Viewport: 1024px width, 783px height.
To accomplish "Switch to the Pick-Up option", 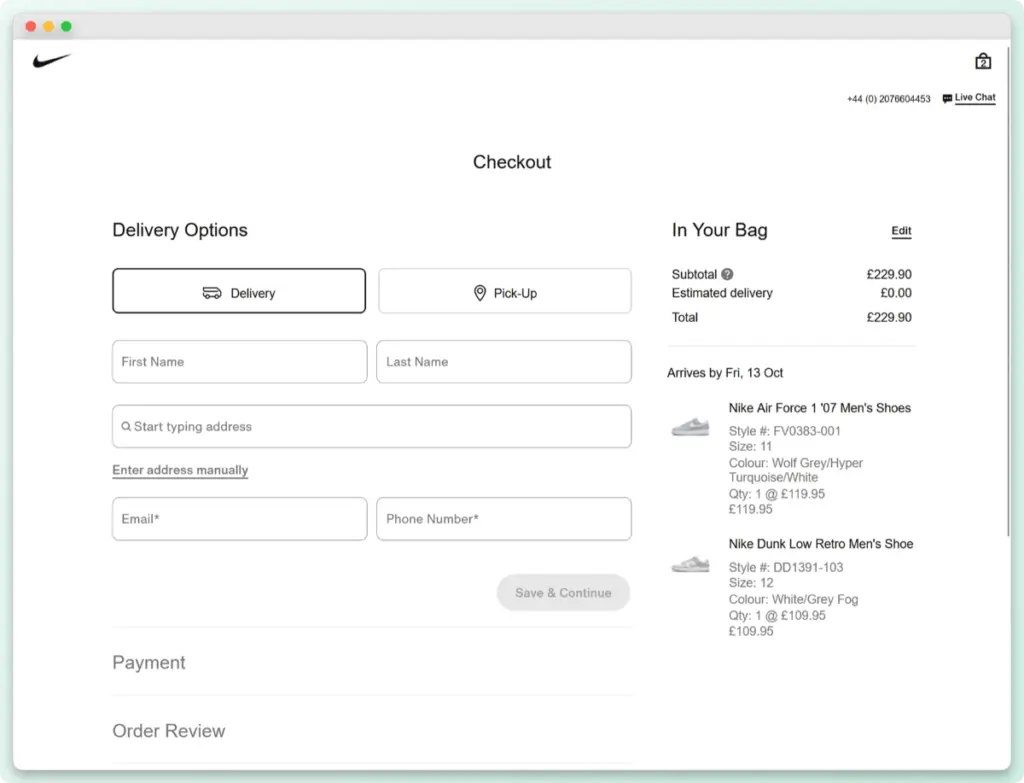I will (504, 291).
